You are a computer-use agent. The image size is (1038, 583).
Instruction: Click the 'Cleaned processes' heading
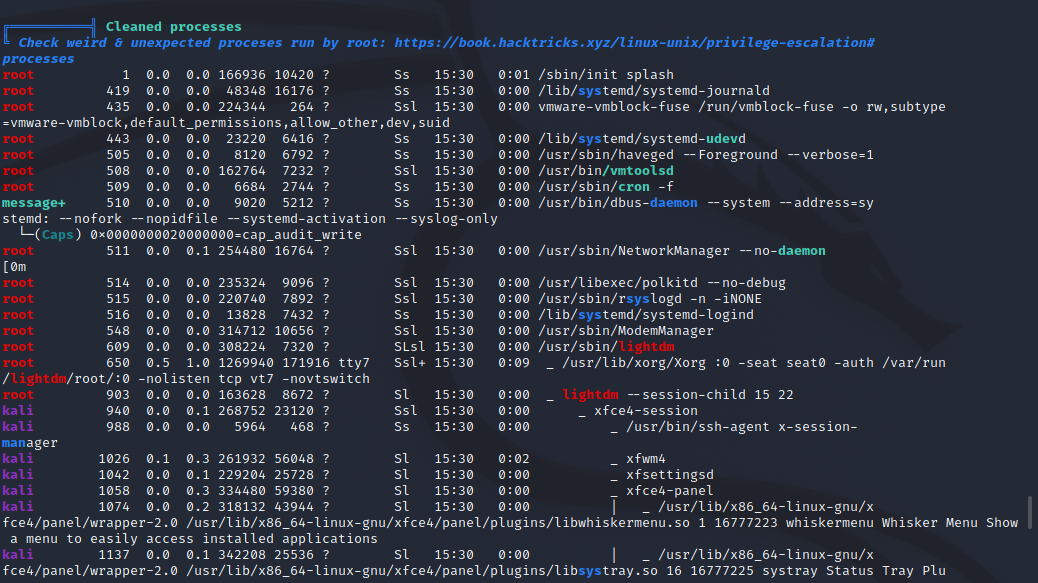point(173,26)
